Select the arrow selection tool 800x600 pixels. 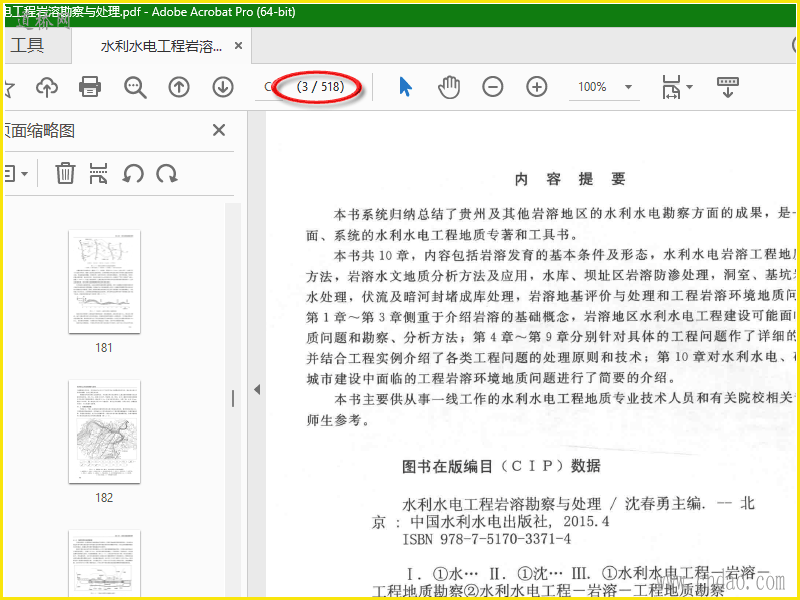click(x=406, y=87)
